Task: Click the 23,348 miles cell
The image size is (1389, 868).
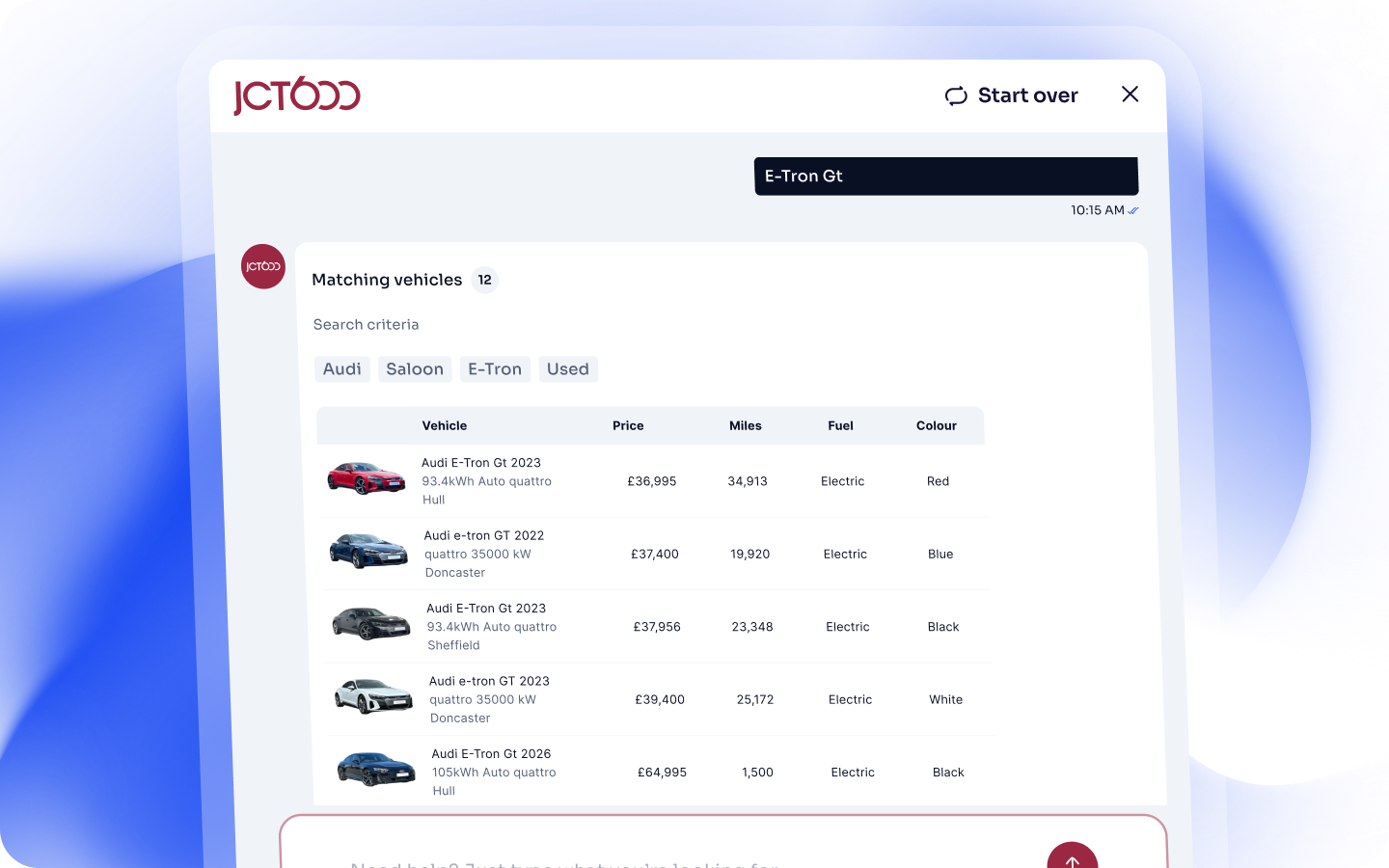Action: click(752, 627)
